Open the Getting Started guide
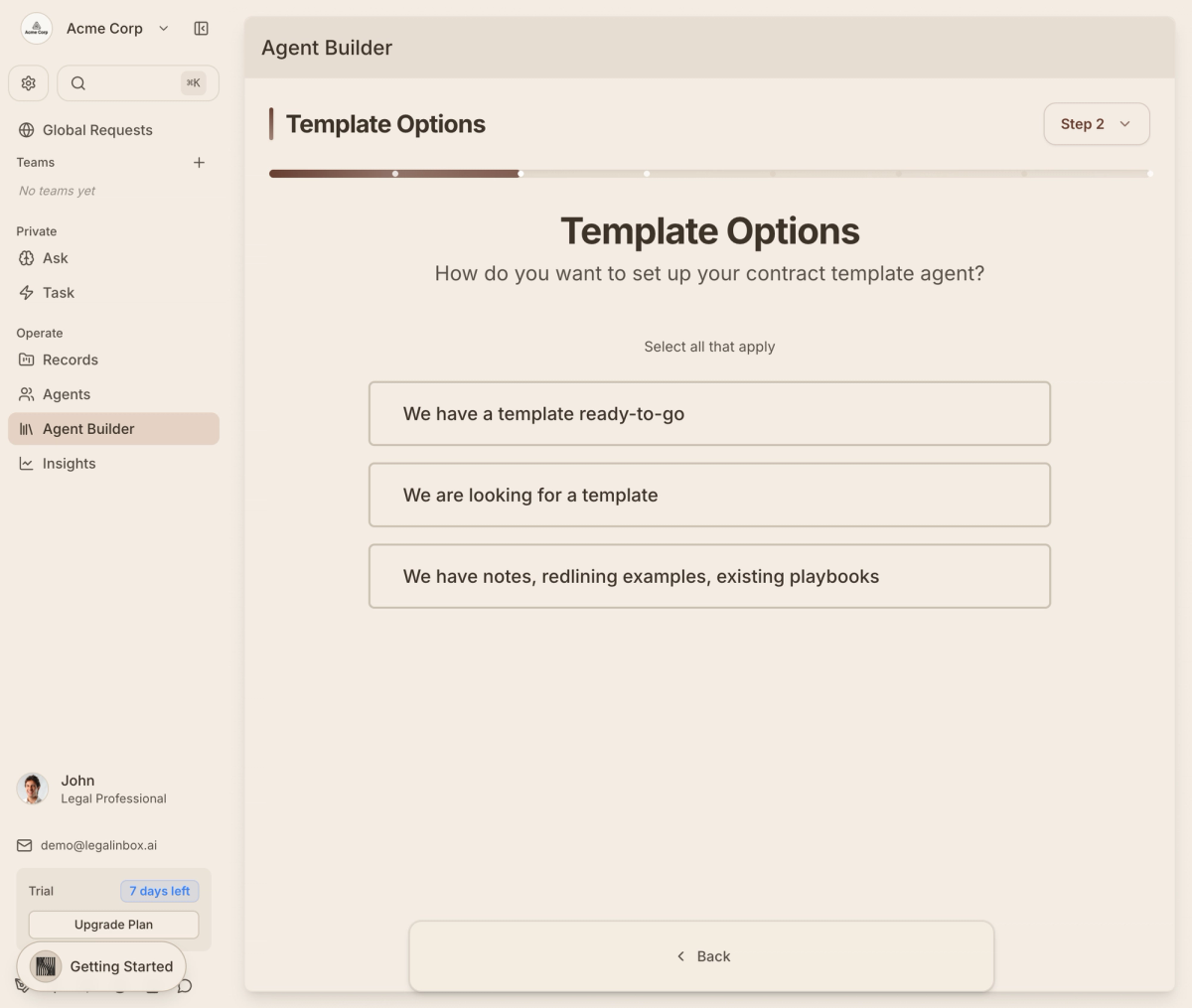Screen dimensions: 1192x1008 101,966
